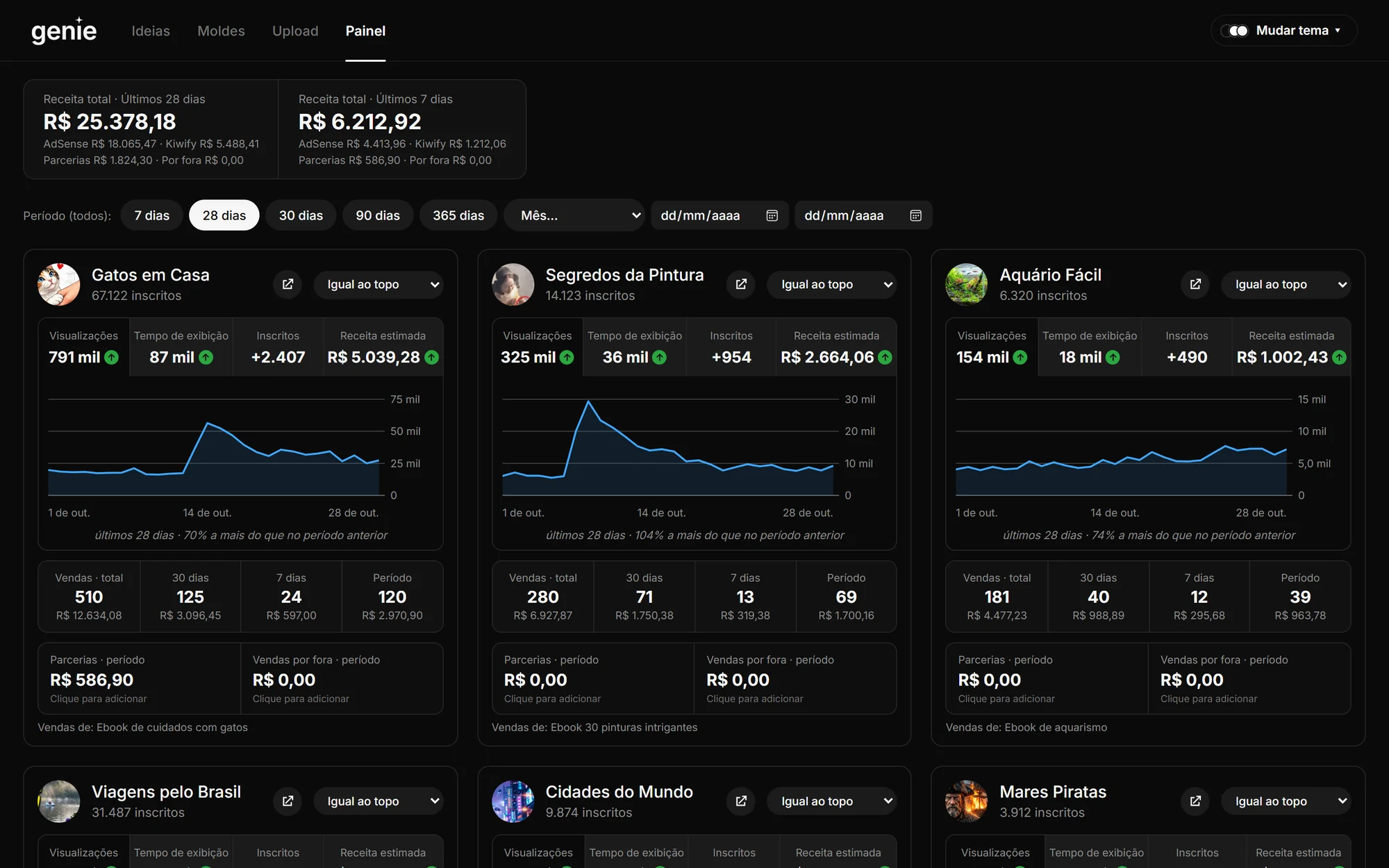Add Parcerias value for Gatos em Casa
The width and height of the screenshot is (1389, 868).
[139, 678]
